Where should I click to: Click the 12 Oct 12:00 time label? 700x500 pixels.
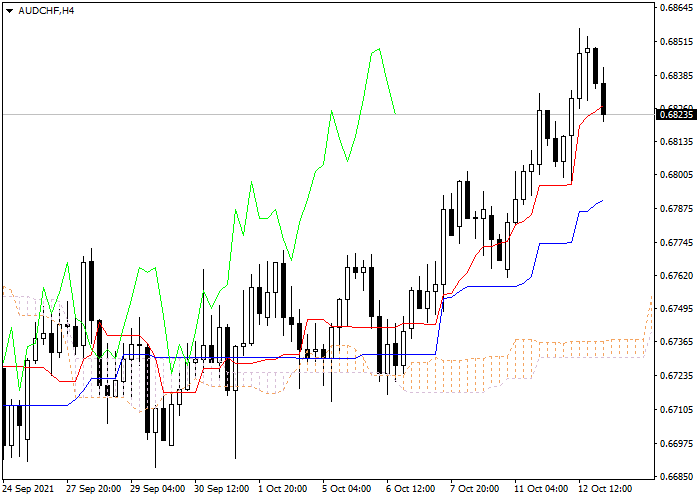pos(606,489)
